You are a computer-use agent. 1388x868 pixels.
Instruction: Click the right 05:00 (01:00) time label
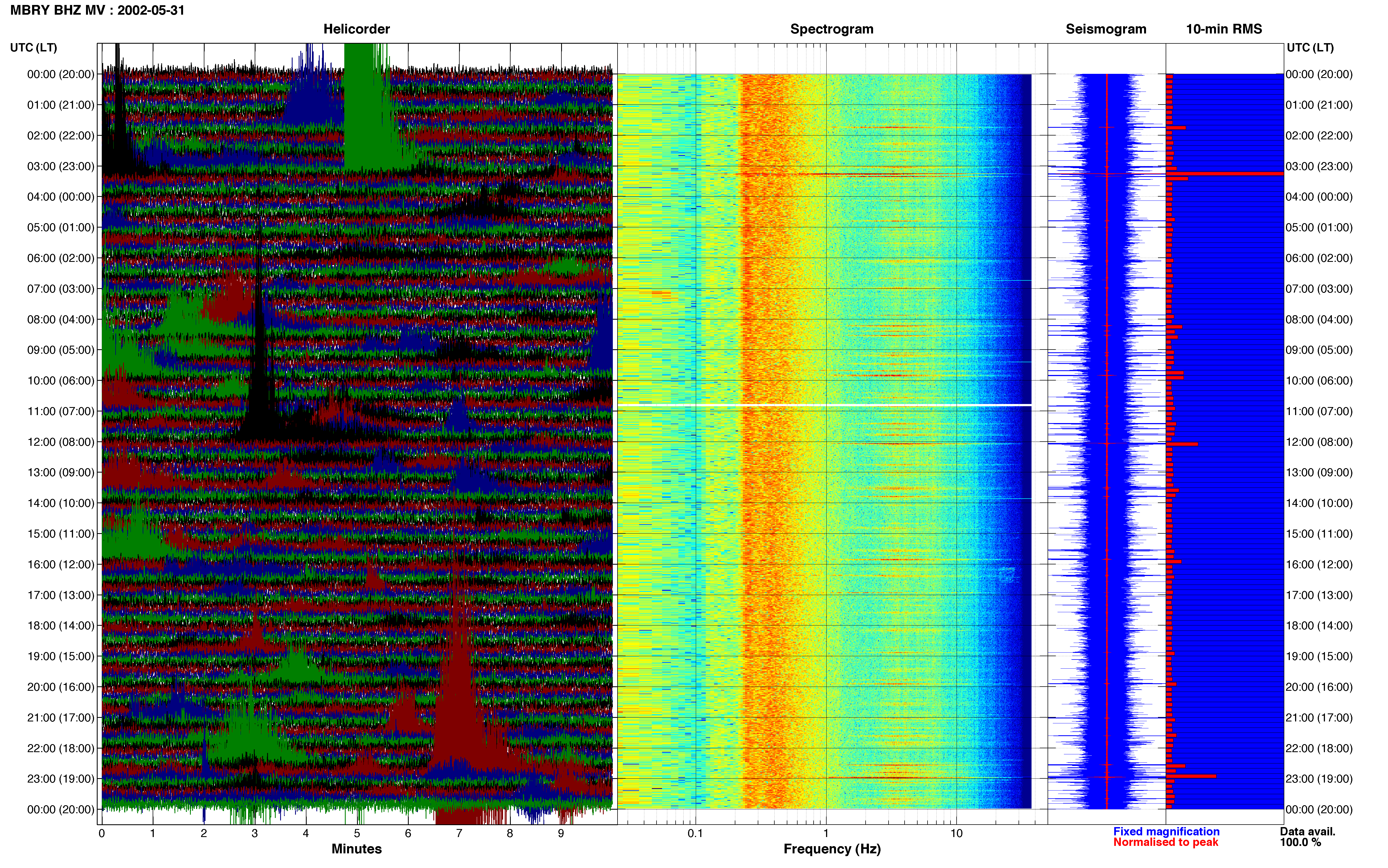click(x=1319, y=227)
